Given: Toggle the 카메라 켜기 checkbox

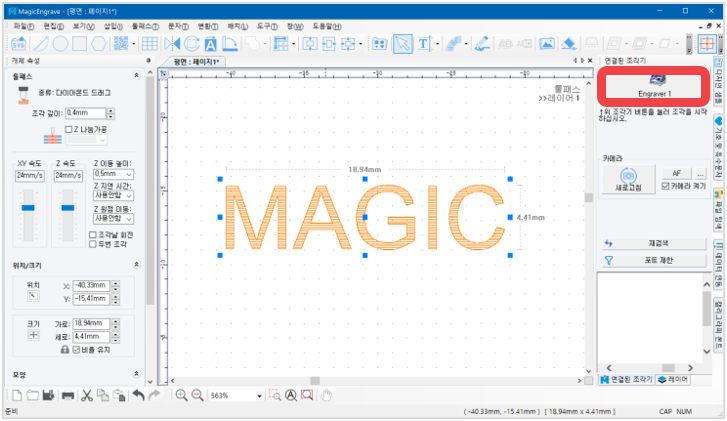Looking at the screenshot, I should 665,186.
